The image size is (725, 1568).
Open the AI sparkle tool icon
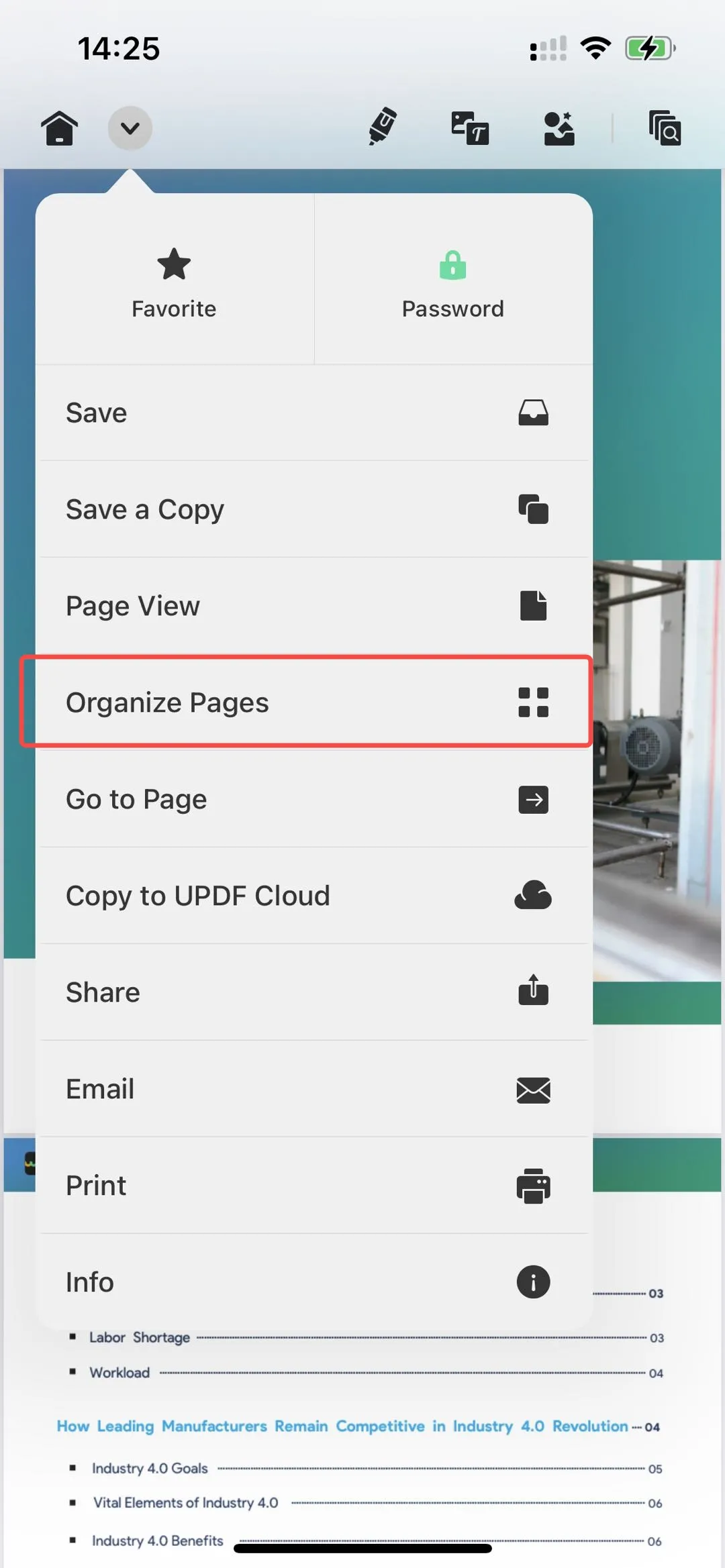pos(559,127)
